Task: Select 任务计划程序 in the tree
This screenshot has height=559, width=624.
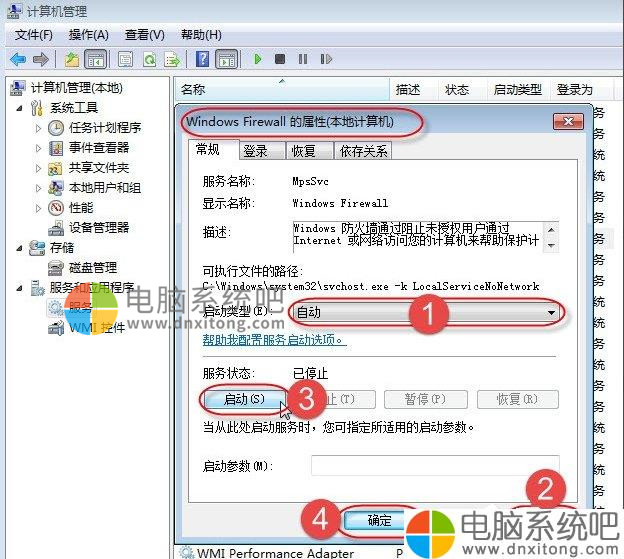Action: [x=105, y=128]
